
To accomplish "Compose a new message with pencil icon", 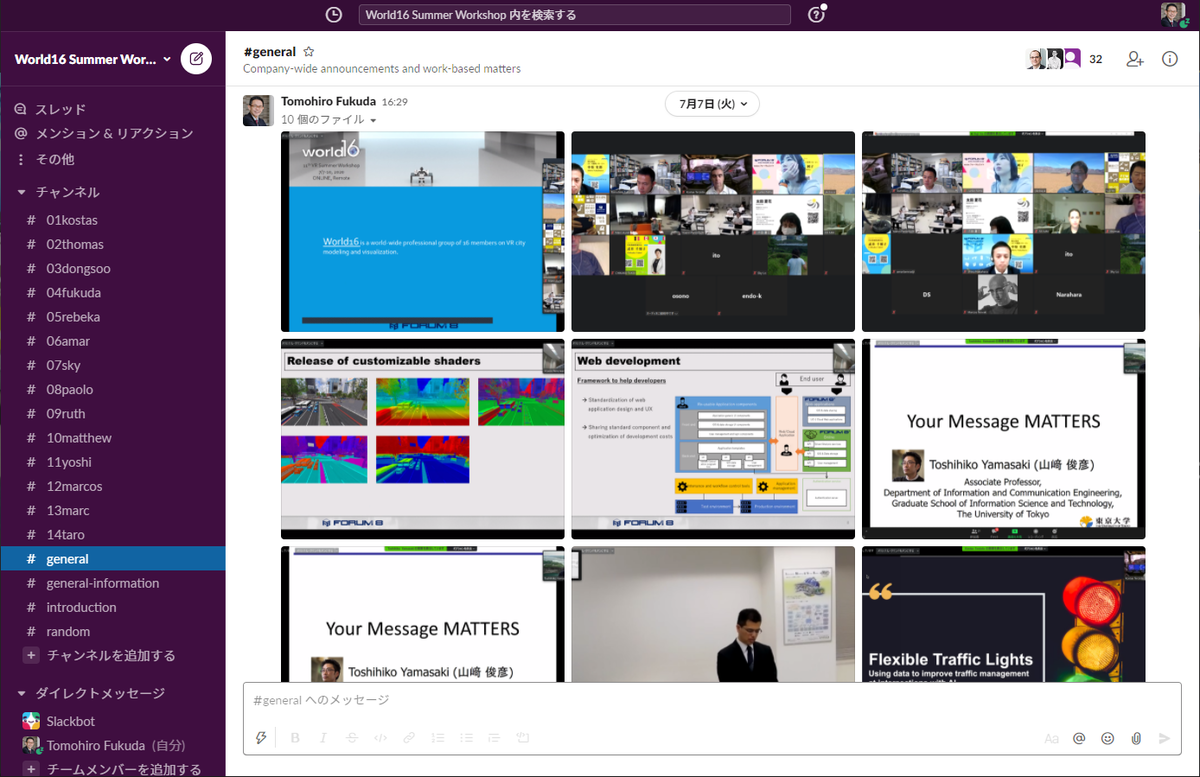I will coord(196,59).
